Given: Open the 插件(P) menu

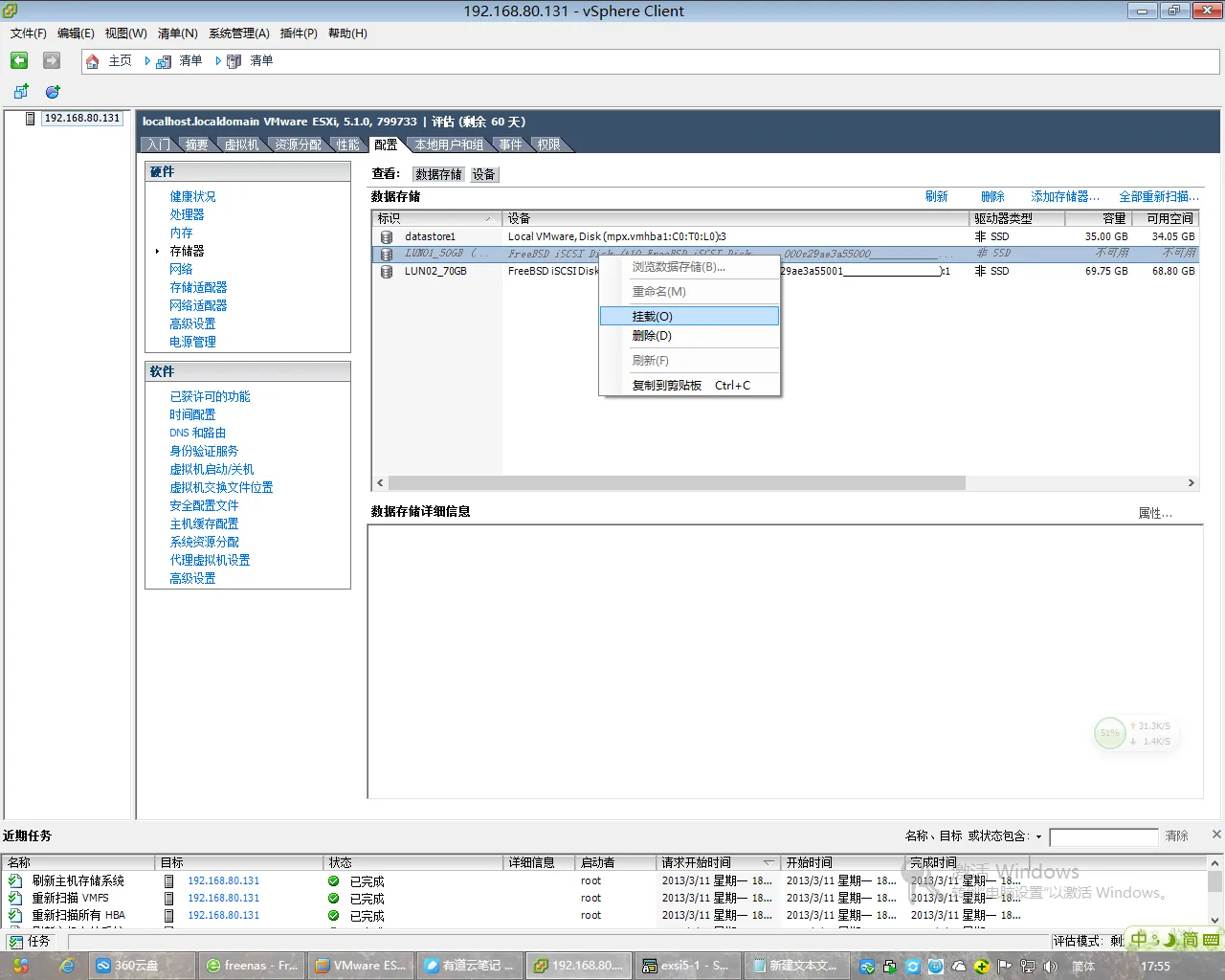Looking at the screenshot, I should point(299,33).
